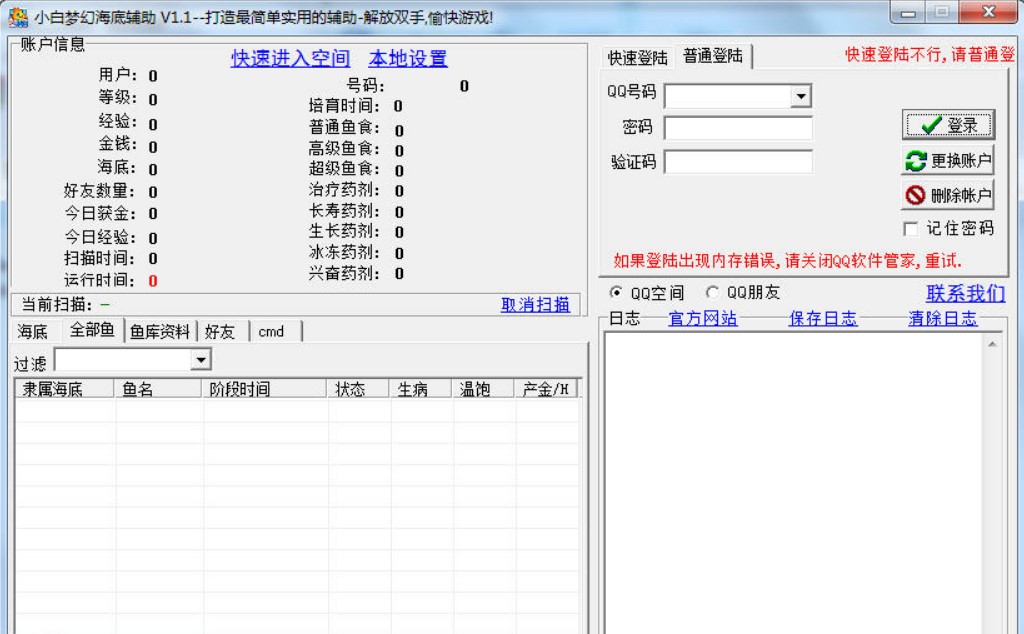Screen dimensions: 1024x634
Task: Click the 温饱 column header
Action: (x=482, y=389)
